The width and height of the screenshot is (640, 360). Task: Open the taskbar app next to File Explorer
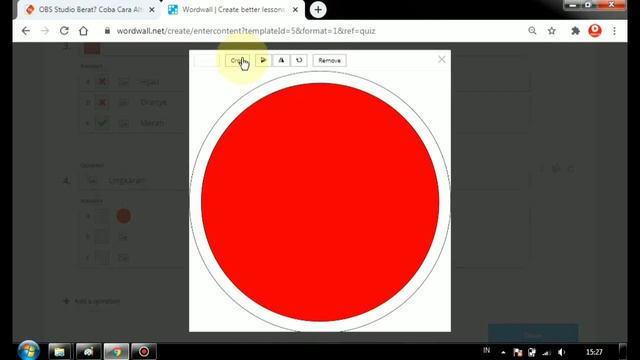(88, 351)
